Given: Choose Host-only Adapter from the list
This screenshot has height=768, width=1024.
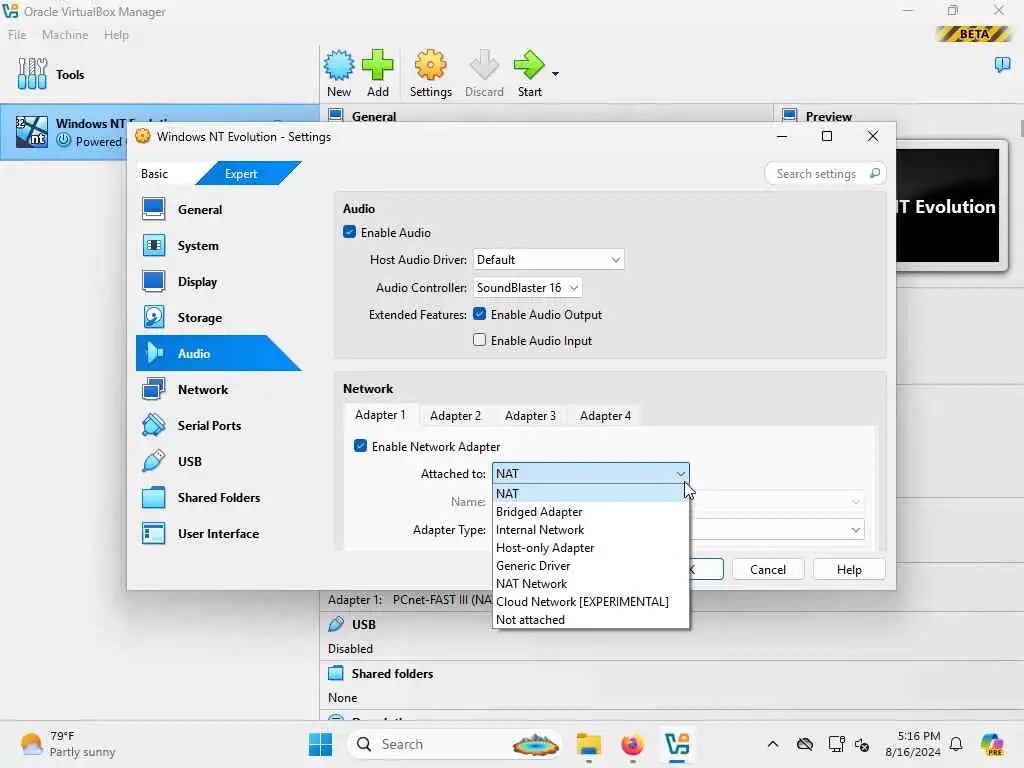Looking at the screenshot, I should pos(590,547).
